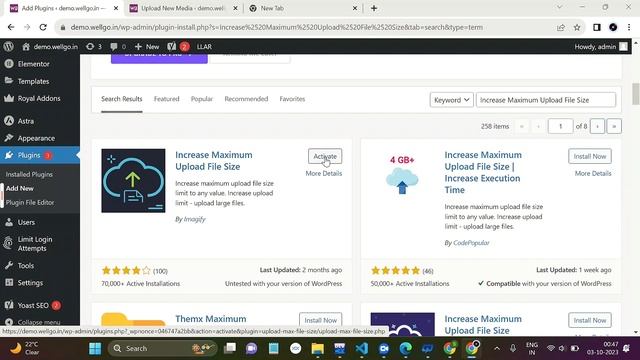Open File Explorer from the taskbar
640x360 pixels.
pos(318,348)
